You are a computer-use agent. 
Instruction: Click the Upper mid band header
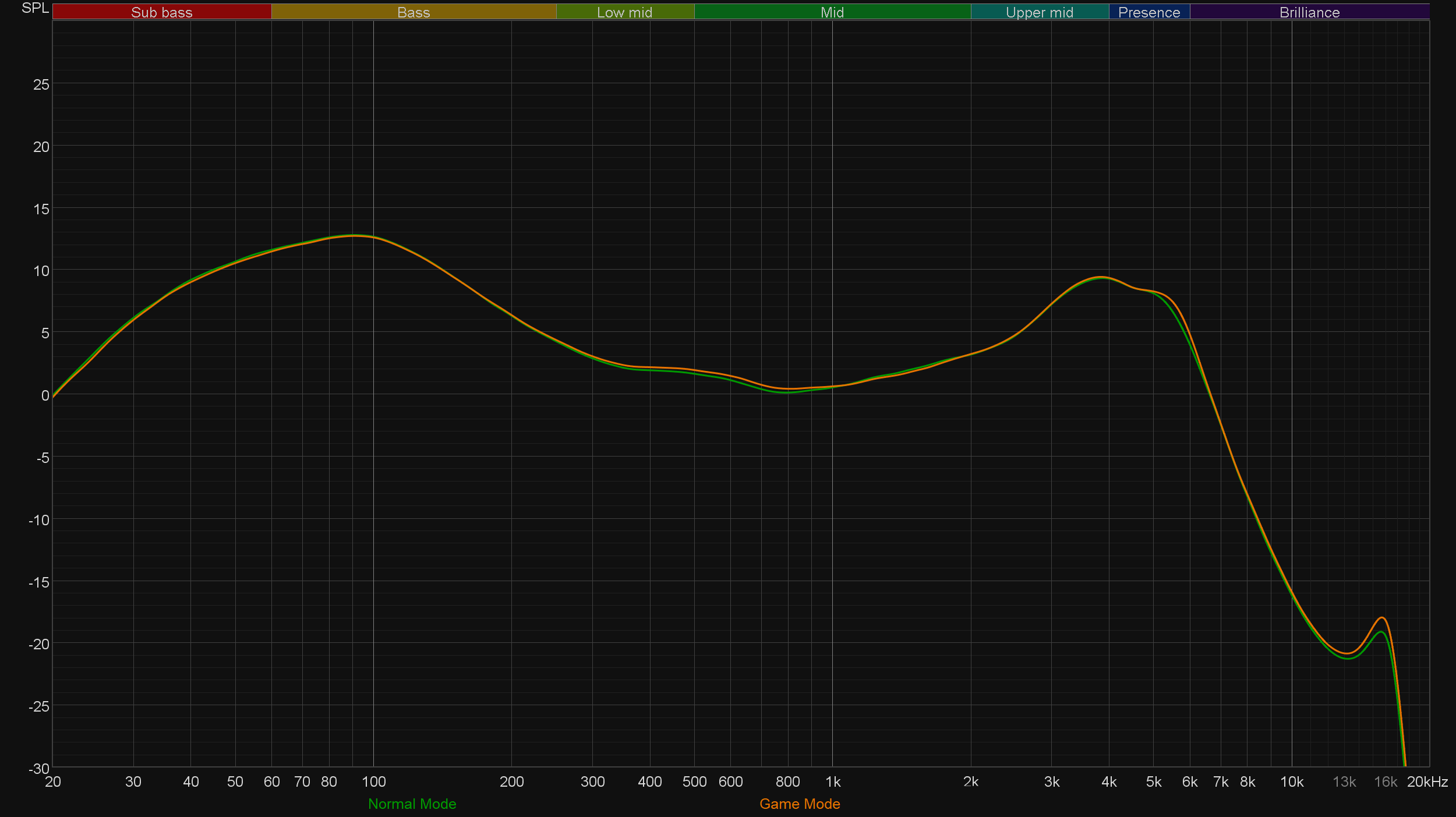pyautogui.click(x=1039, y=12)
